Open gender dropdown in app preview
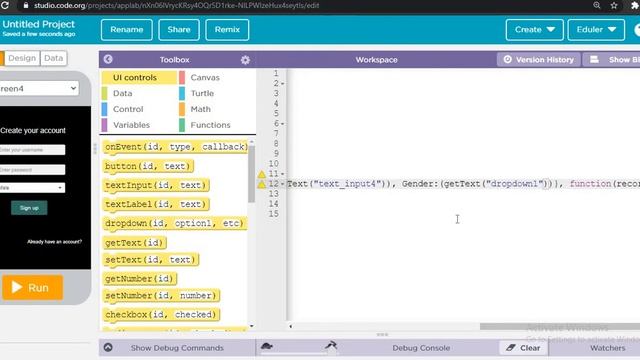The width and height of the screenshot is (640, 360). pos(32,188)
